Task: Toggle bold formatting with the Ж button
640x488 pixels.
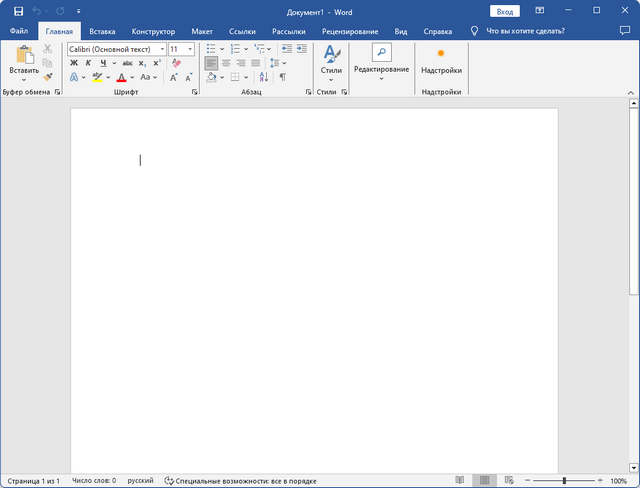Action: [x=73, y=63]
